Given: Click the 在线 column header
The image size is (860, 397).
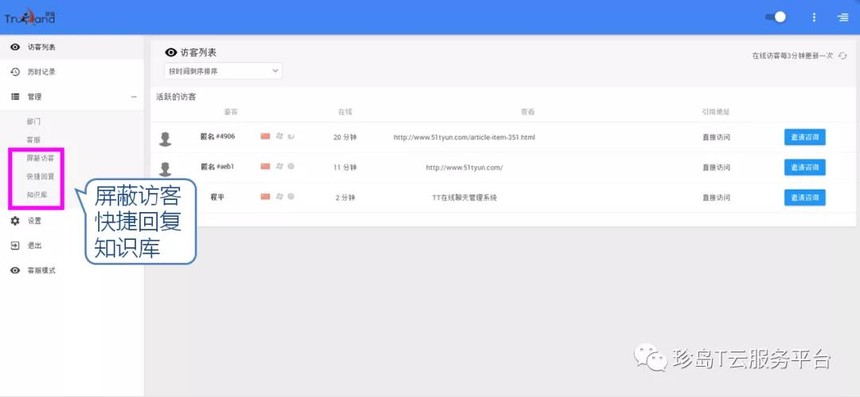Looking at the screenshot, I should tap(345, 112).
